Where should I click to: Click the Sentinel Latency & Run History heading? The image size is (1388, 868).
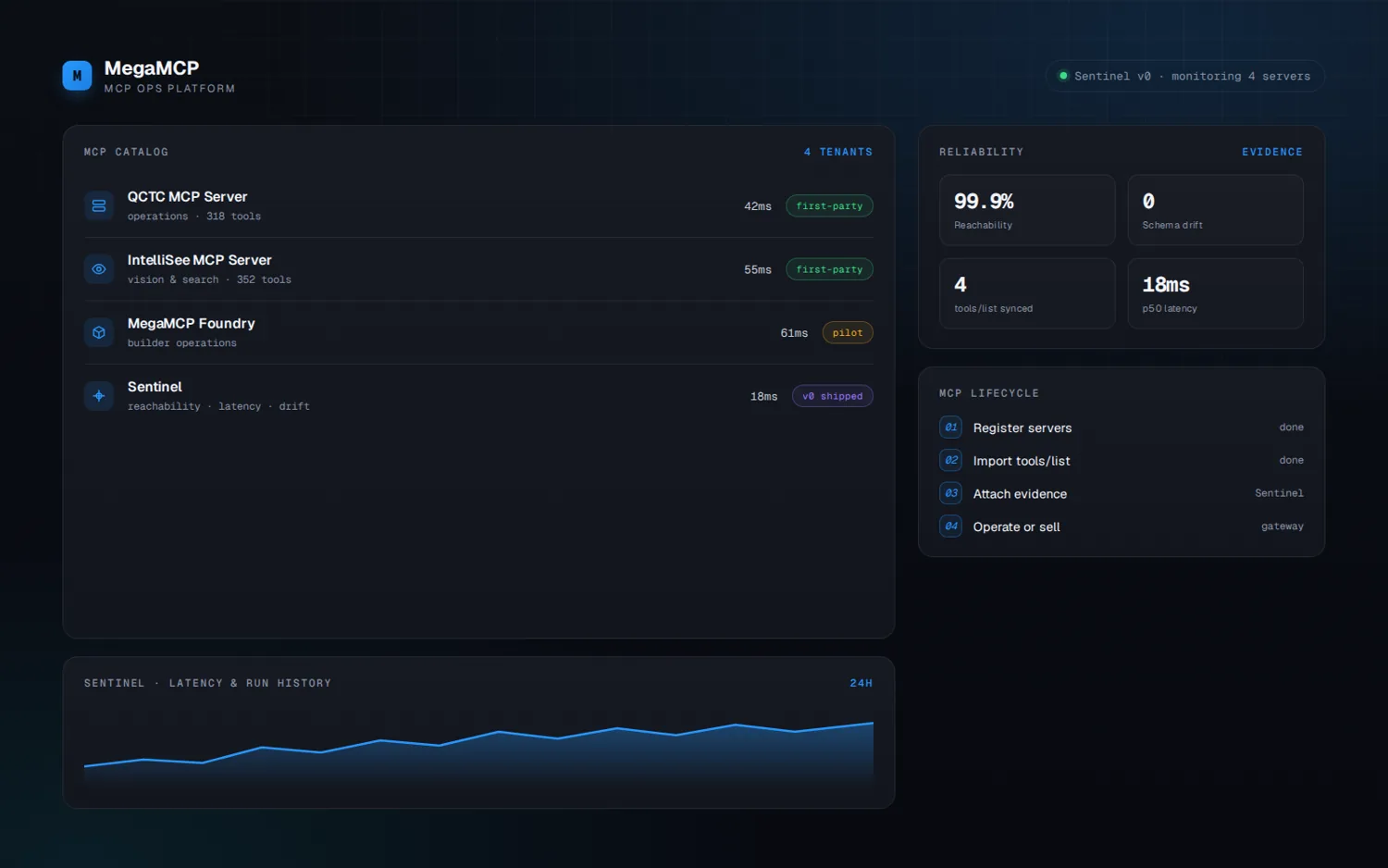(207, 683)
